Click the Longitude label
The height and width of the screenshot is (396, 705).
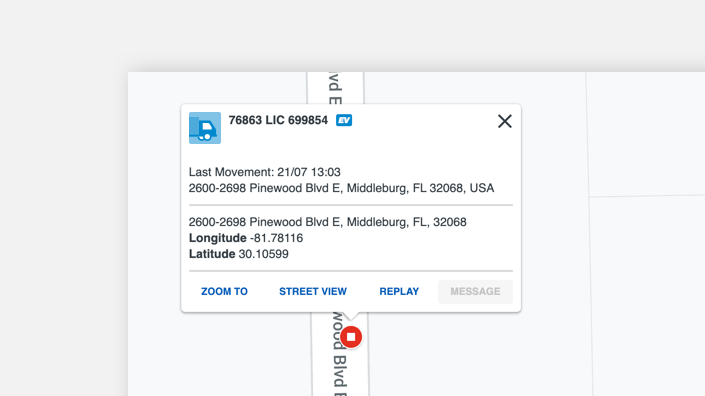(218, 238)
